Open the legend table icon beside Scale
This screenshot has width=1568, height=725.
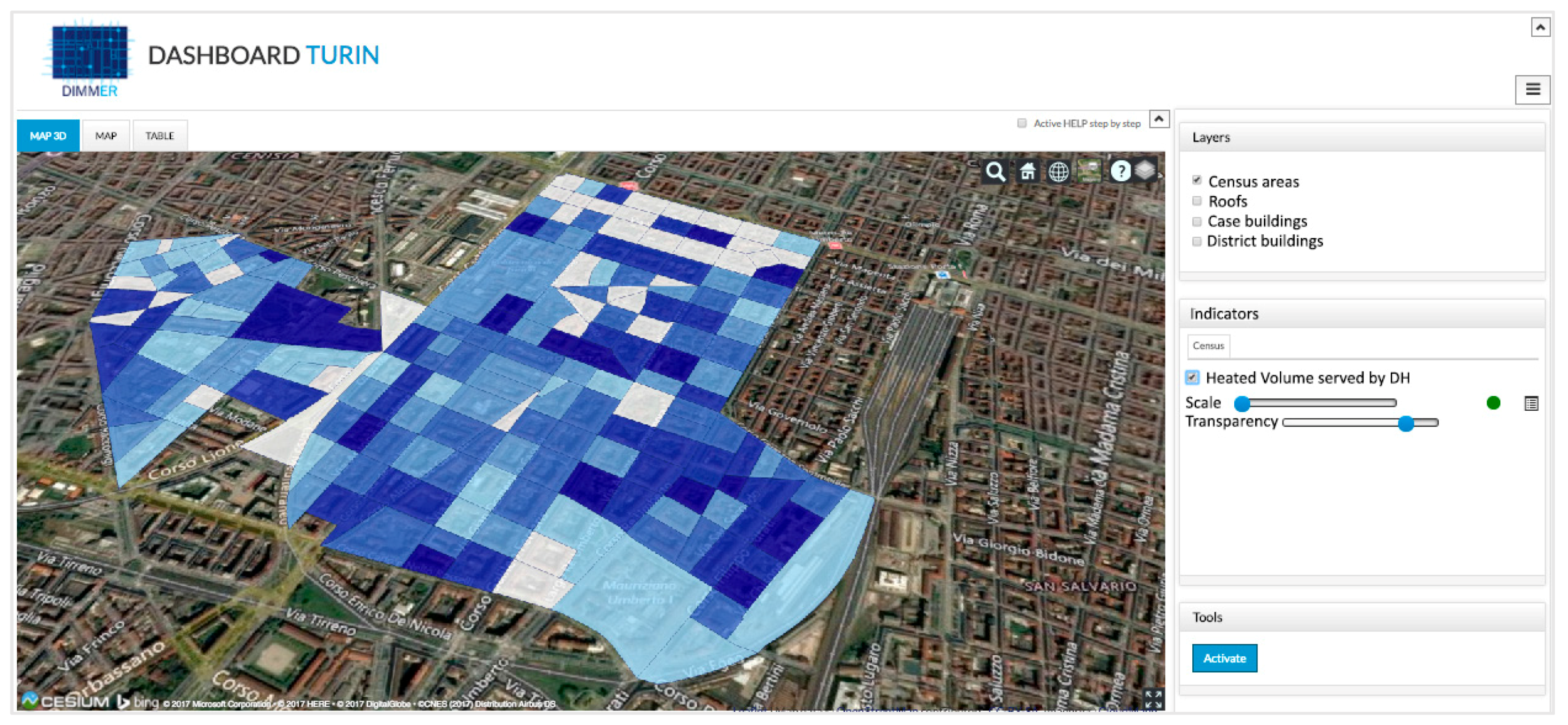[1531, 403]
